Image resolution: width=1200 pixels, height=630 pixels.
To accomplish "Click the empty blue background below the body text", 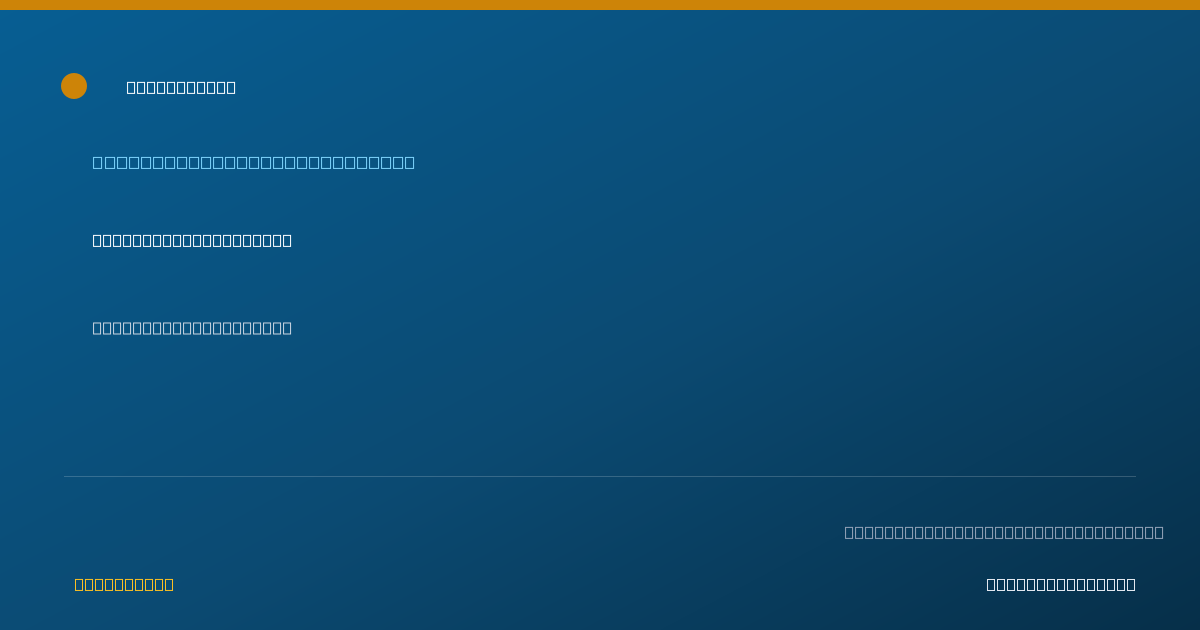I will [600, 410].
